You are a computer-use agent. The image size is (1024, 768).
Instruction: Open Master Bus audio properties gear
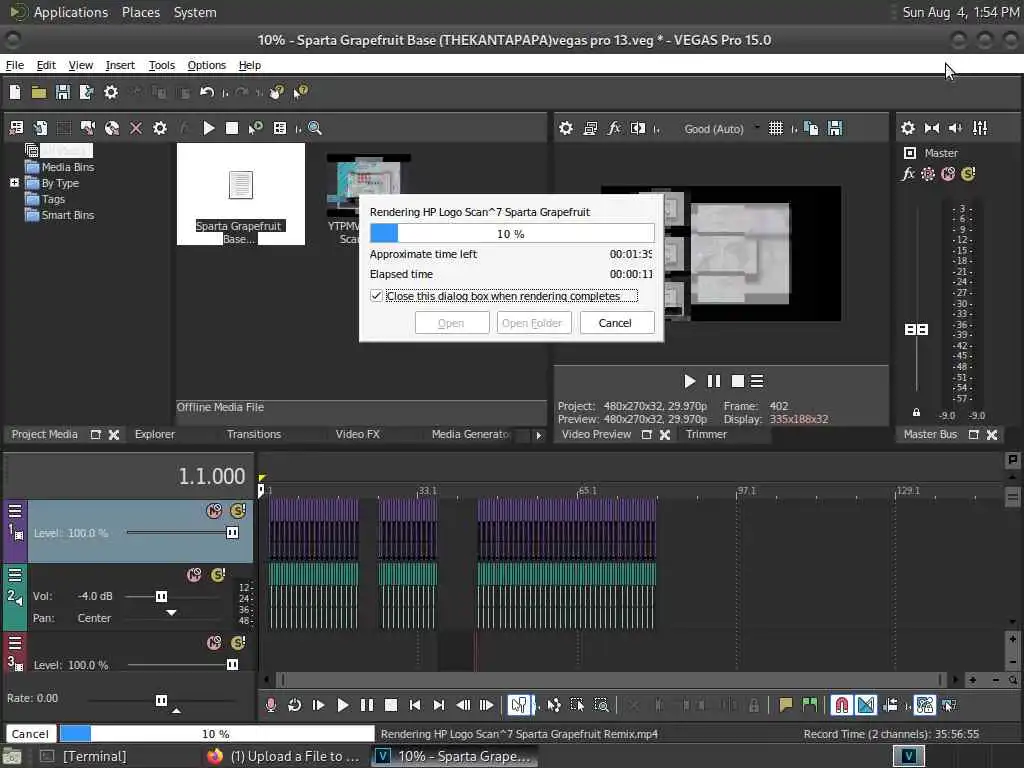click(908, 128)
